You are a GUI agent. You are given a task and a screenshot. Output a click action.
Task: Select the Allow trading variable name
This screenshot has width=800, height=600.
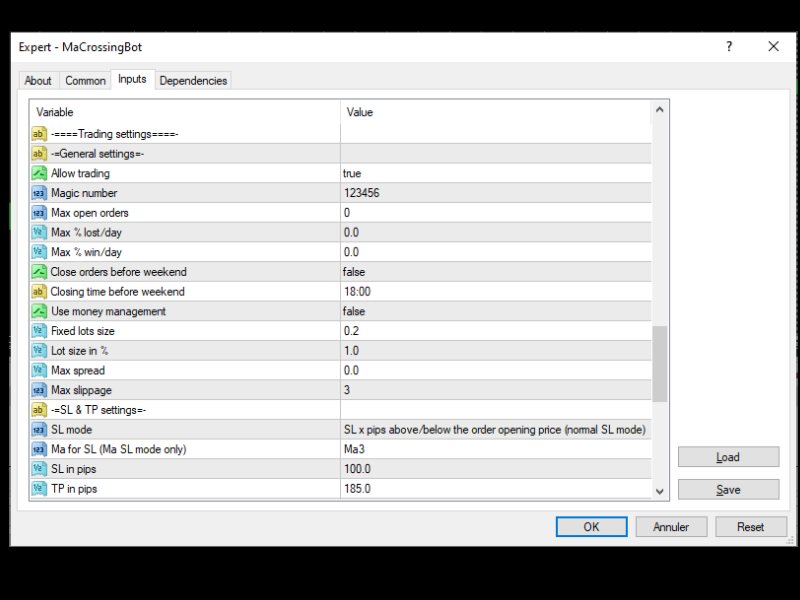point(80,173)
